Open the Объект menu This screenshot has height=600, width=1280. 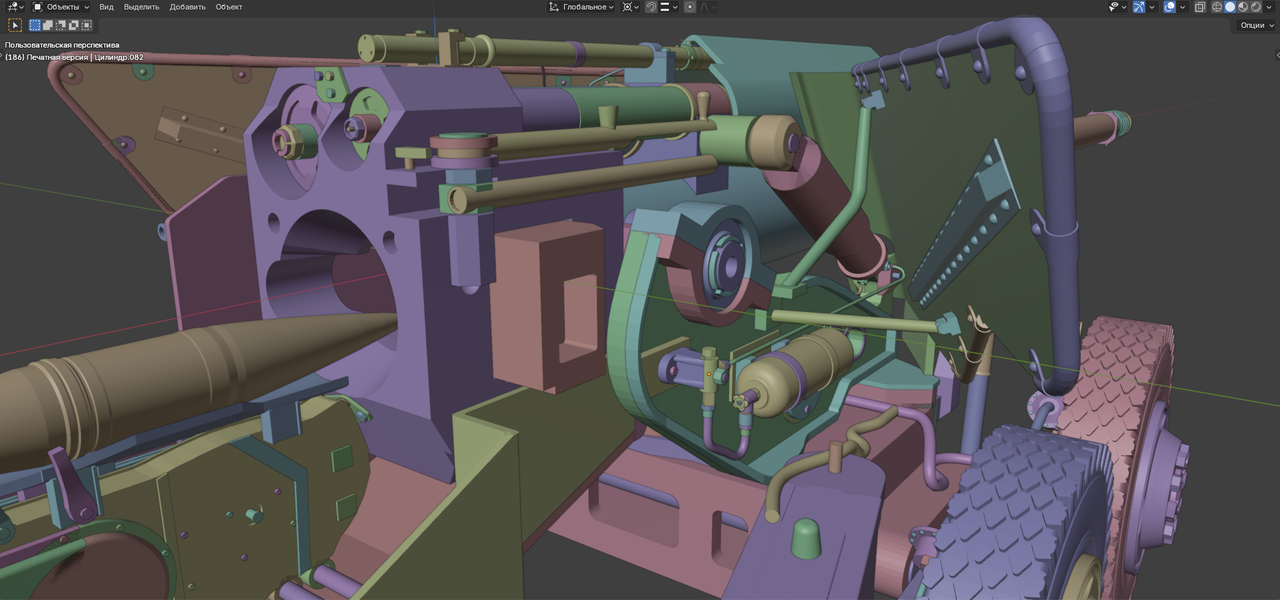pyautogui.click(x=229, y=7)
